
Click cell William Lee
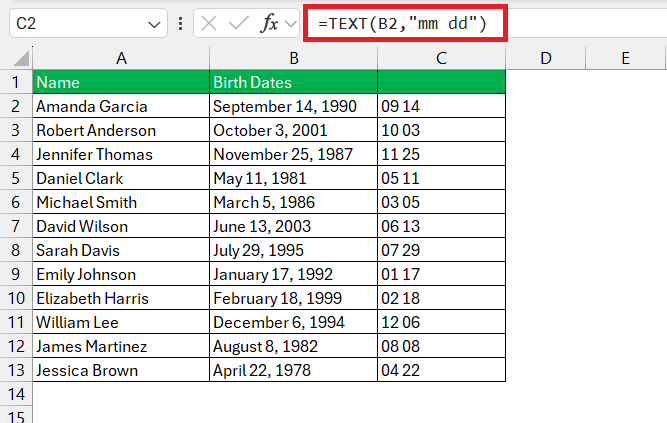[x=121, y=322]
